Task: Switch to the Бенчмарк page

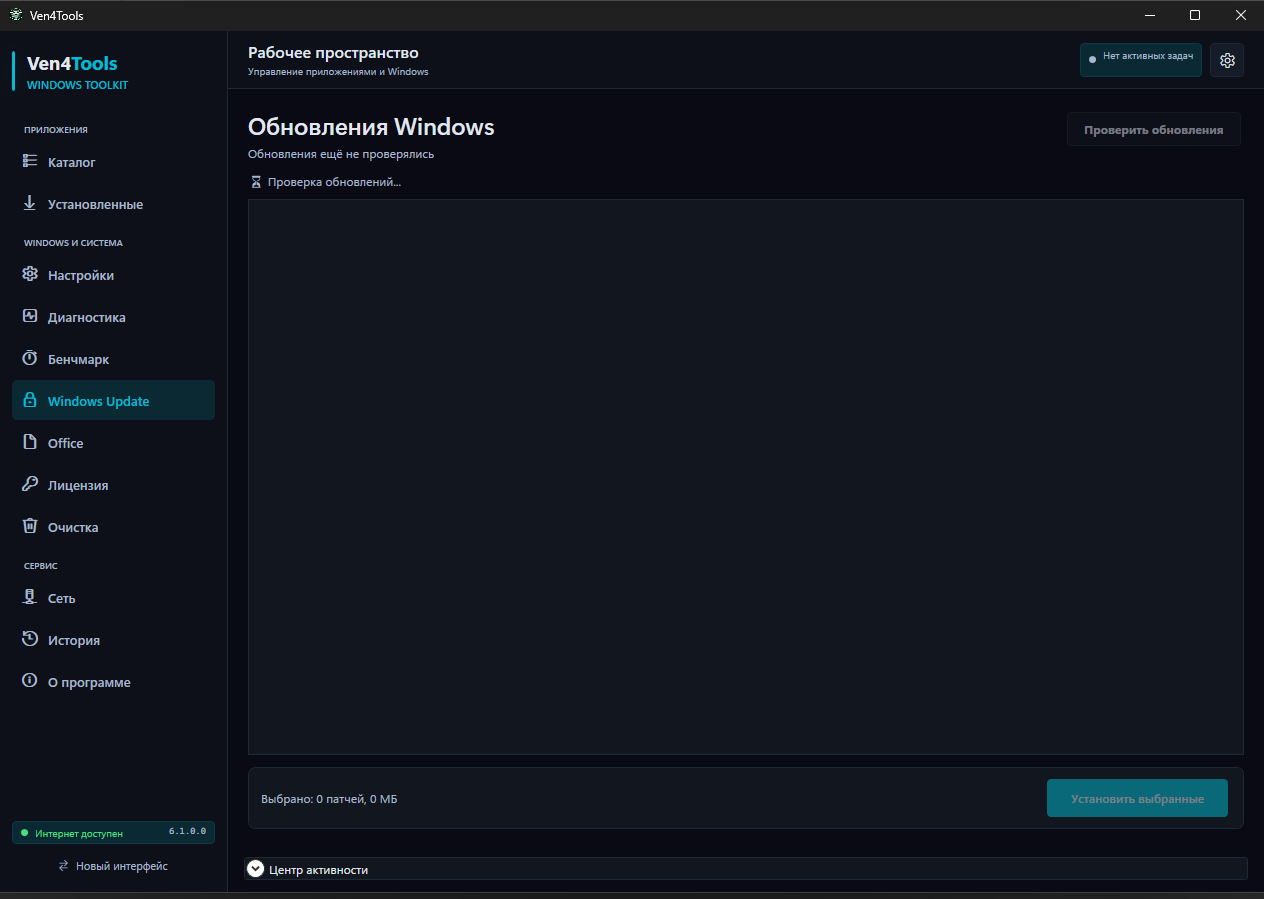Action: (x=113, y=359)
